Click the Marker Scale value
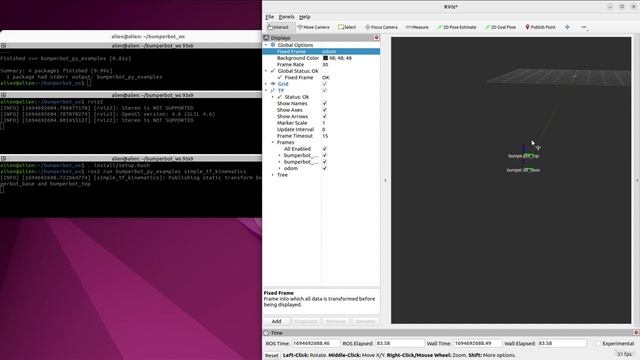The height and width of the screenshot is (360, 640). pyautogui.click(x=324, y=123)
